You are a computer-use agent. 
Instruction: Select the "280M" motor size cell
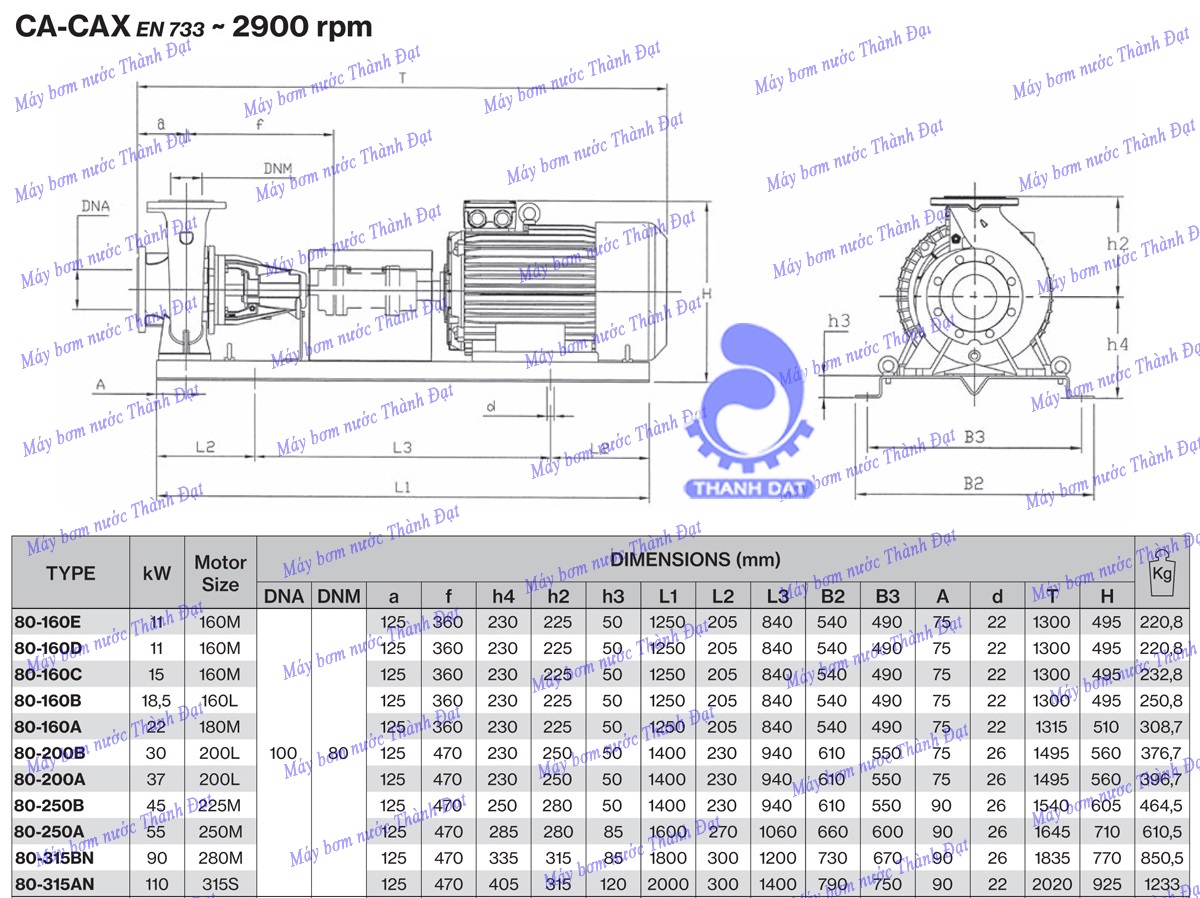[220, 858]
